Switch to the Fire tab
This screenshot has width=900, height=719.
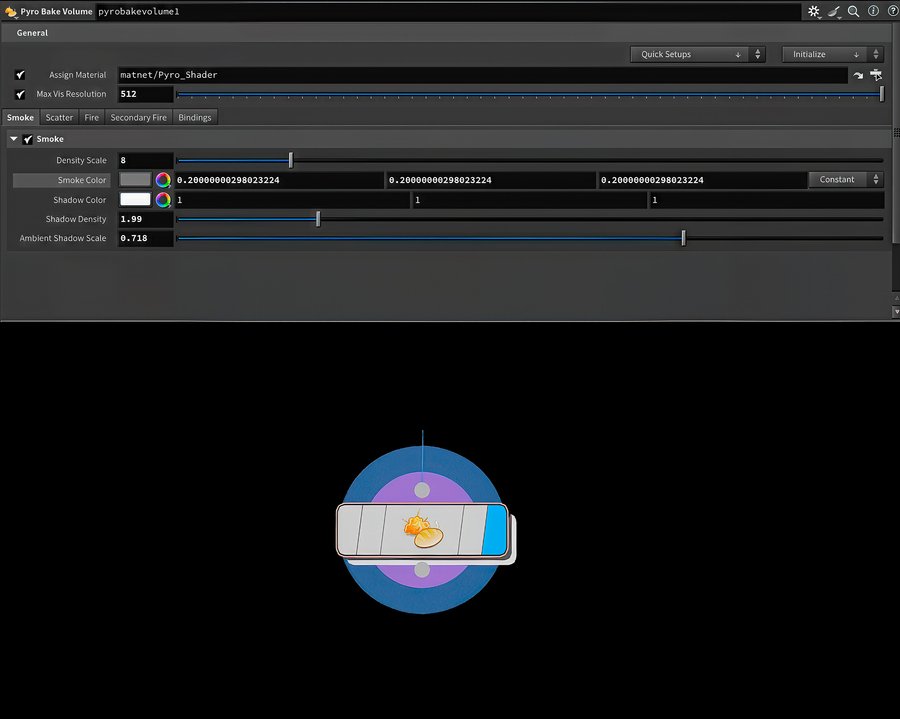(91, 118)
